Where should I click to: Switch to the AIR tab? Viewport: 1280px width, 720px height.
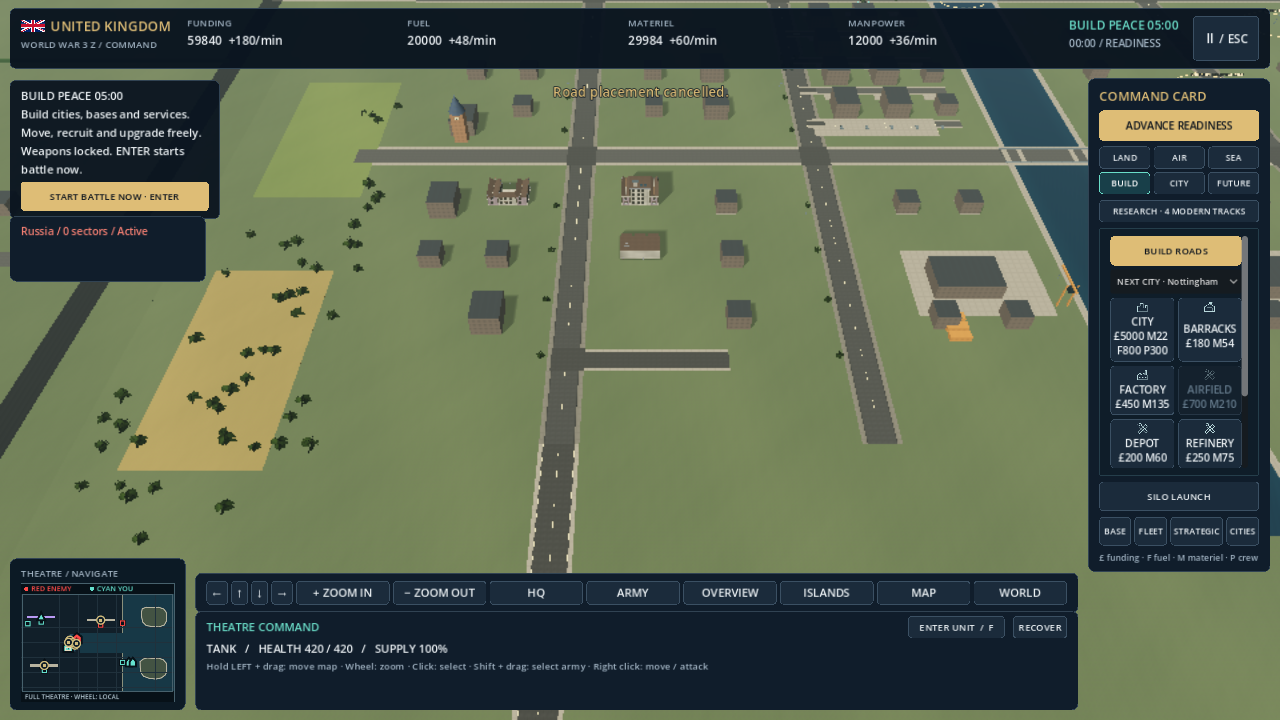click(x=1179, y=157)
